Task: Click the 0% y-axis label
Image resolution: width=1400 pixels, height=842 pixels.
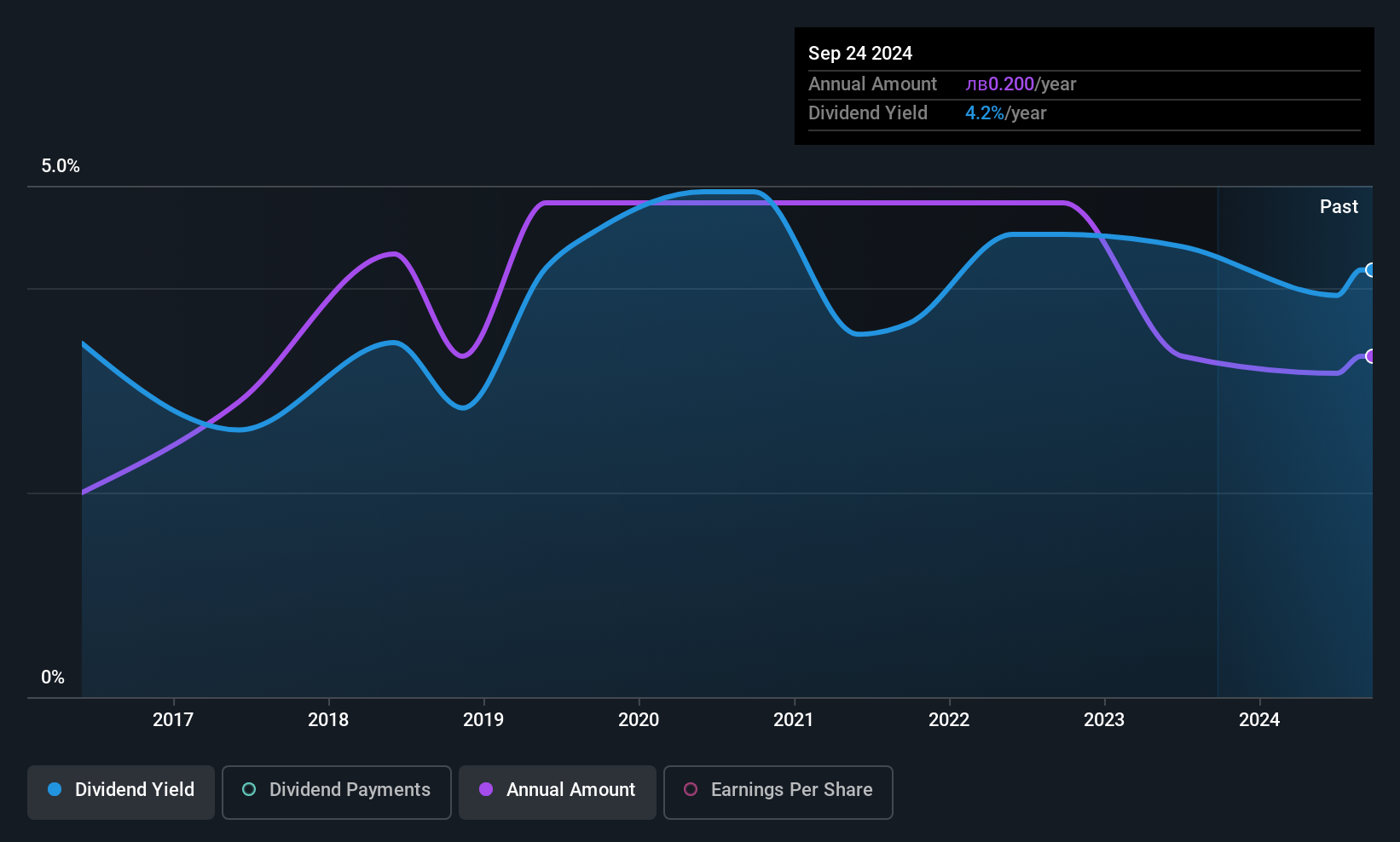Action: [x=53, y=678]
